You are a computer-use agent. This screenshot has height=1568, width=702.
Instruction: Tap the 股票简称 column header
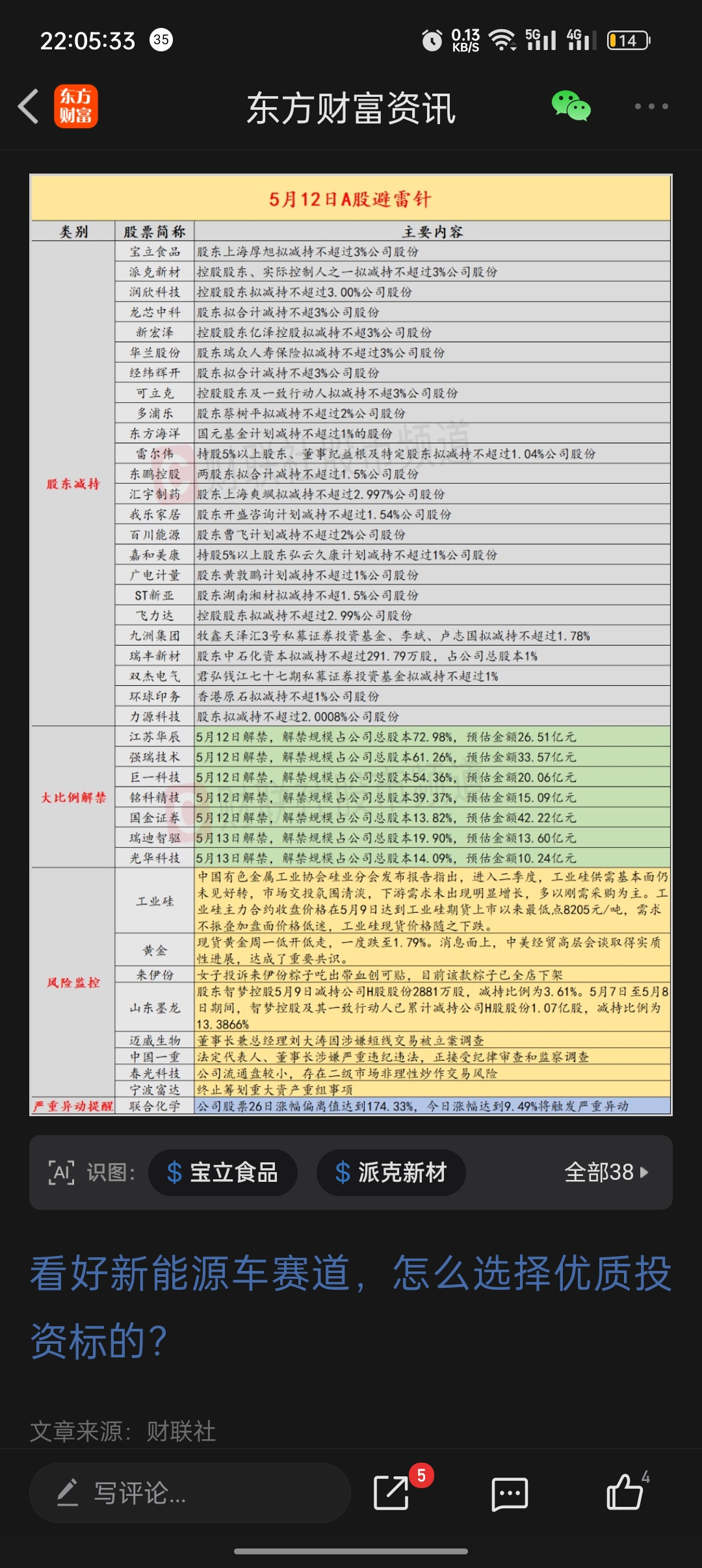pos(155,231)
